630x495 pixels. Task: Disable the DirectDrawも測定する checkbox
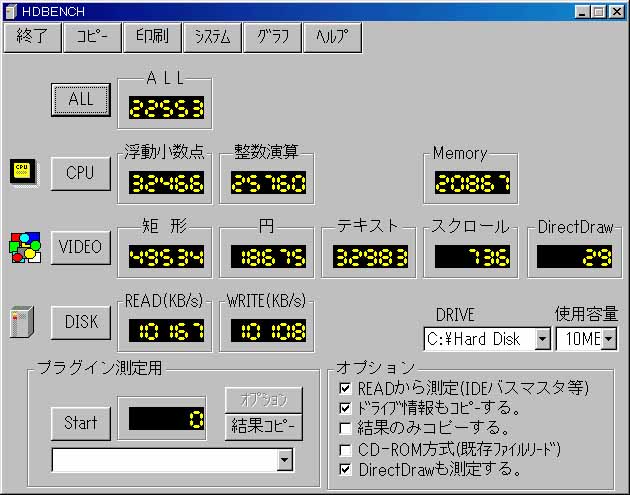[346, 469]
